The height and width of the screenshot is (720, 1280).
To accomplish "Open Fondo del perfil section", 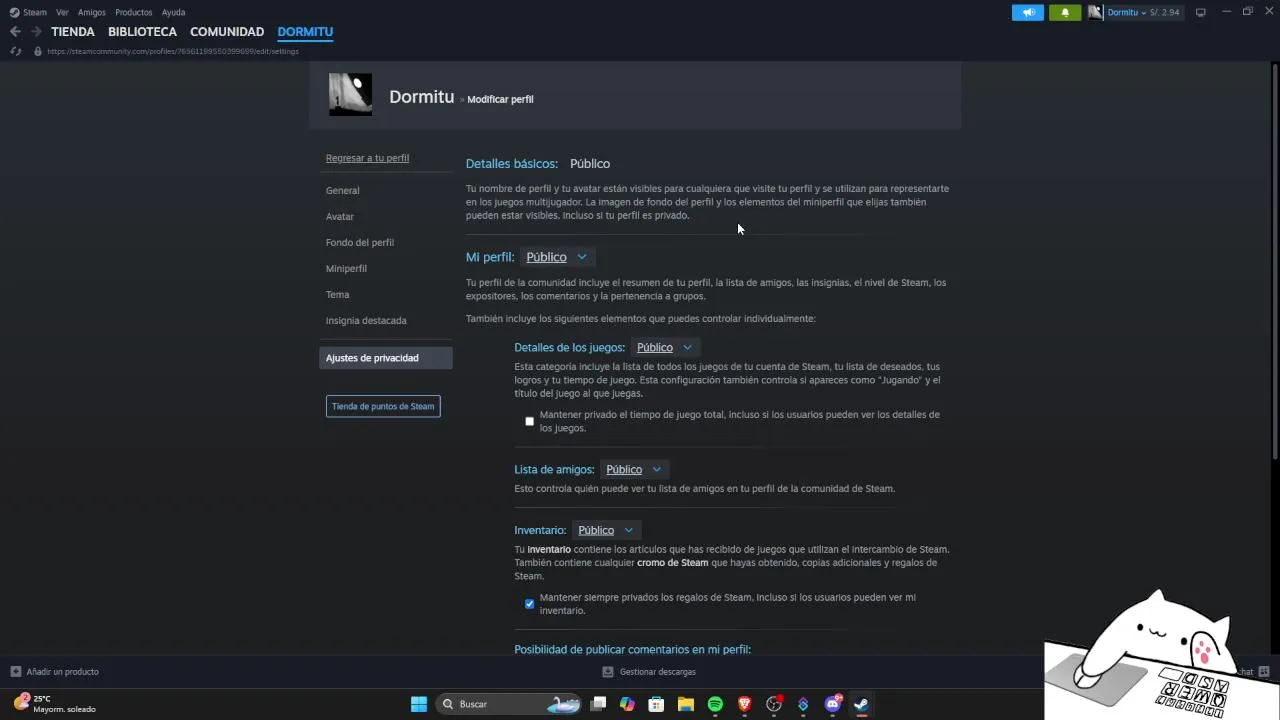I will pyautogui.click(x=360, y=242).
